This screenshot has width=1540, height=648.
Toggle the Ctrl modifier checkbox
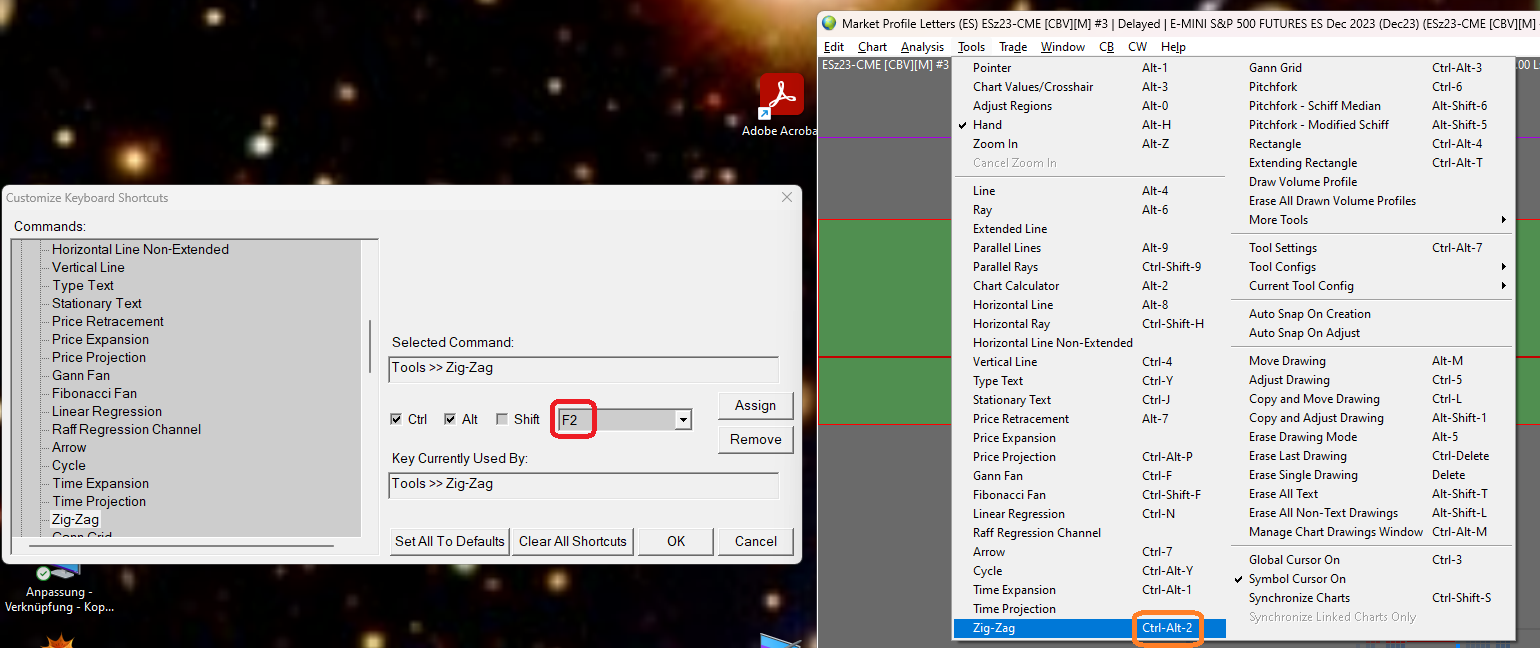[x=397, y=419]
